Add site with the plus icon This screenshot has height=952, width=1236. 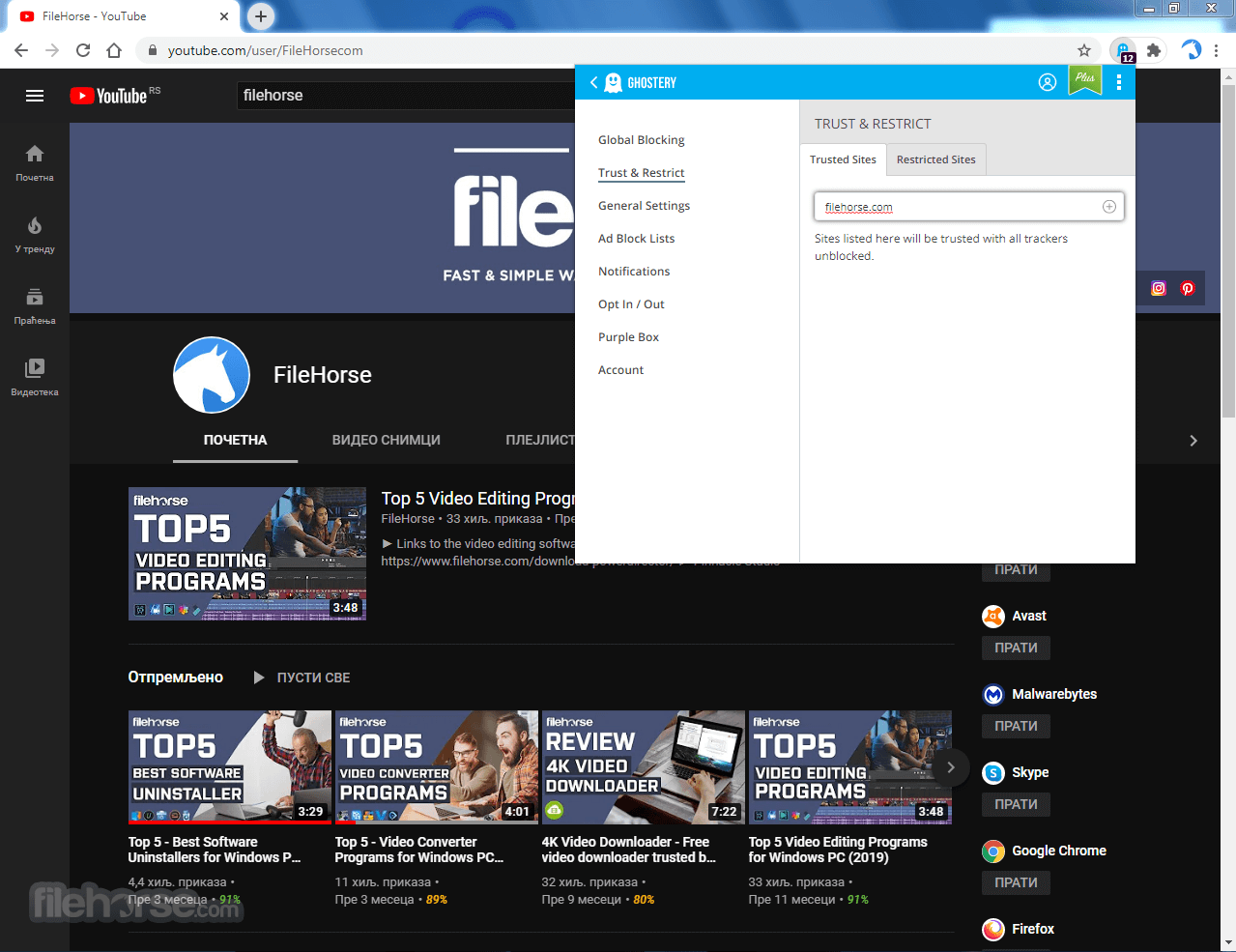(x=1108, y=207)
